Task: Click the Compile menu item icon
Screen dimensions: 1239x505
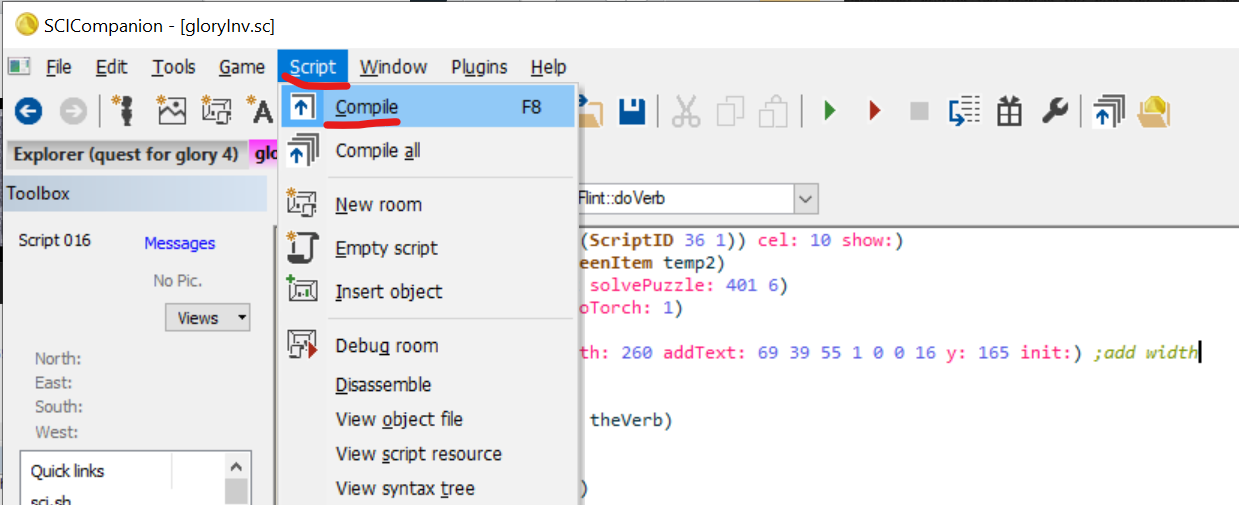Action: click(x=302, y=107)
